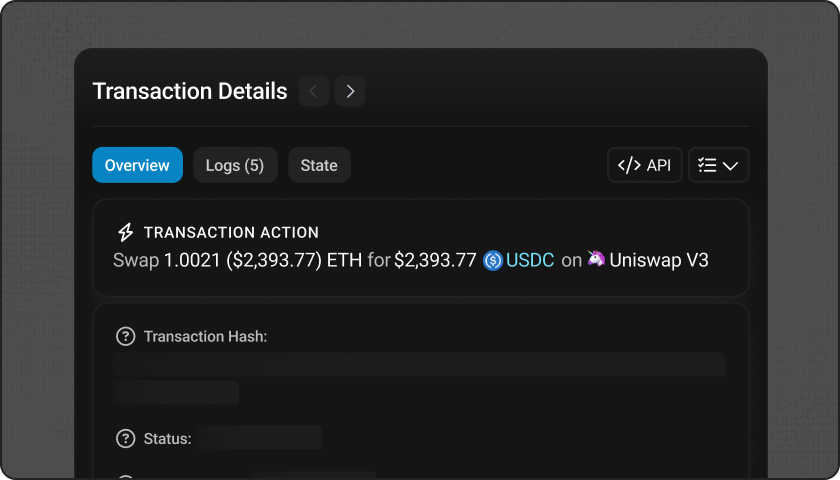Click the Transaction Details heading
The width and height of the screenshot is (840, 480).
click(190, 91)
